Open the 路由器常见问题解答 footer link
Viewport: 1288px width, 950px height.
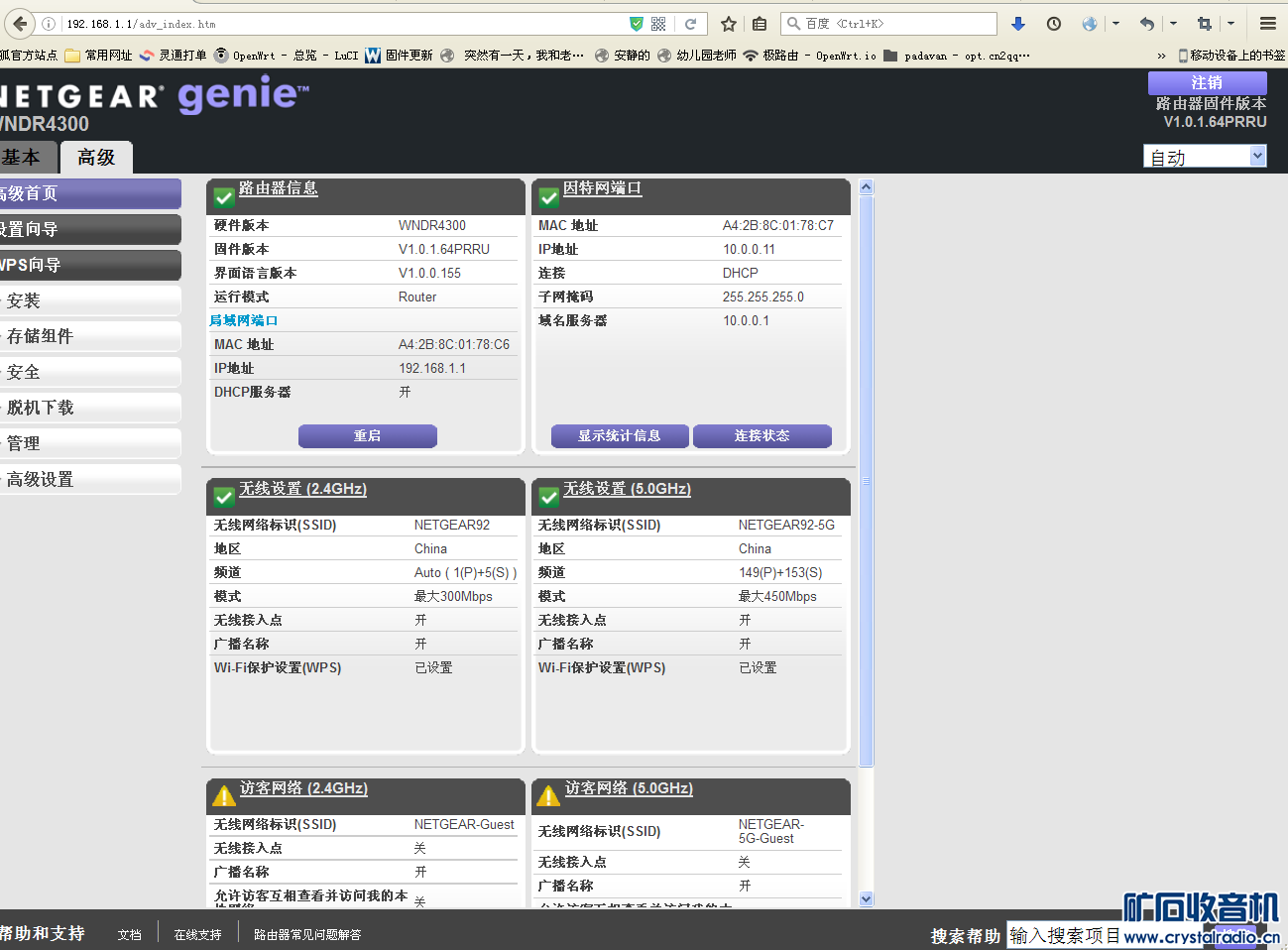[x=307, y=934]
